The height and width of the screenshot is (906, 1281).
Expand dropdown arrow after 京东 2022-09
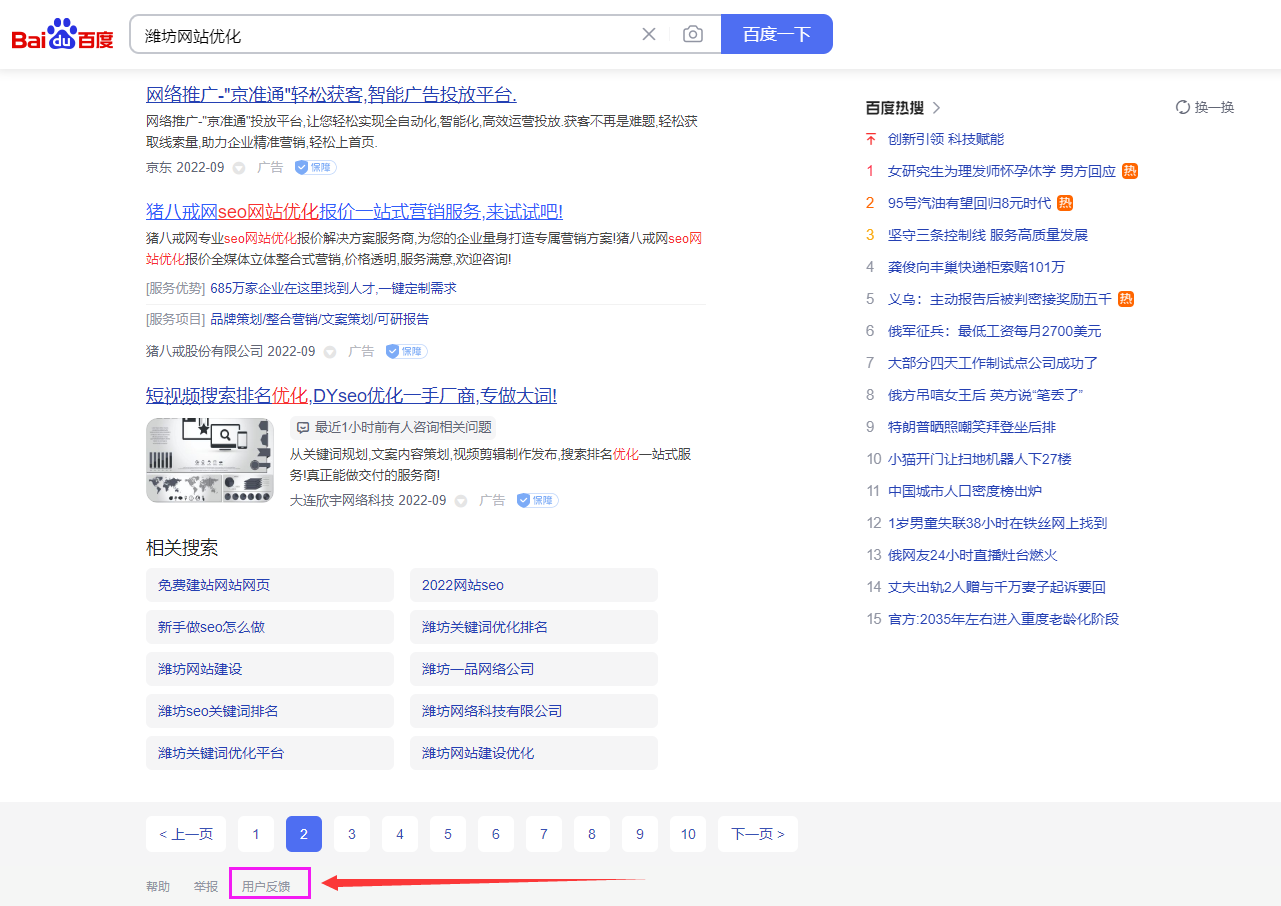click(239, 168)
